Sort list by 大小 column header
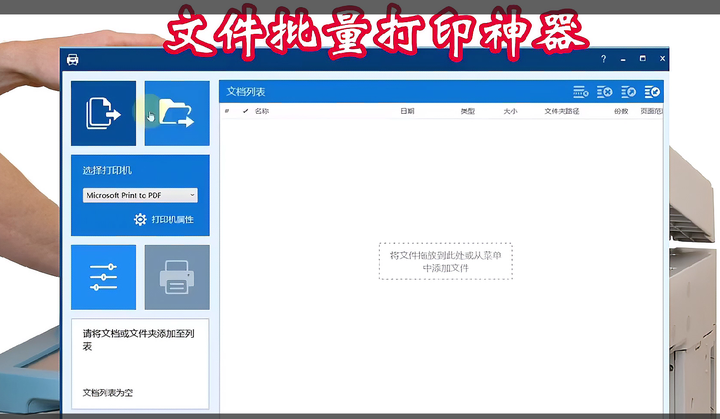Image resolution: width=720 pixels, height=419 pixels. click(x=510, y=111)
